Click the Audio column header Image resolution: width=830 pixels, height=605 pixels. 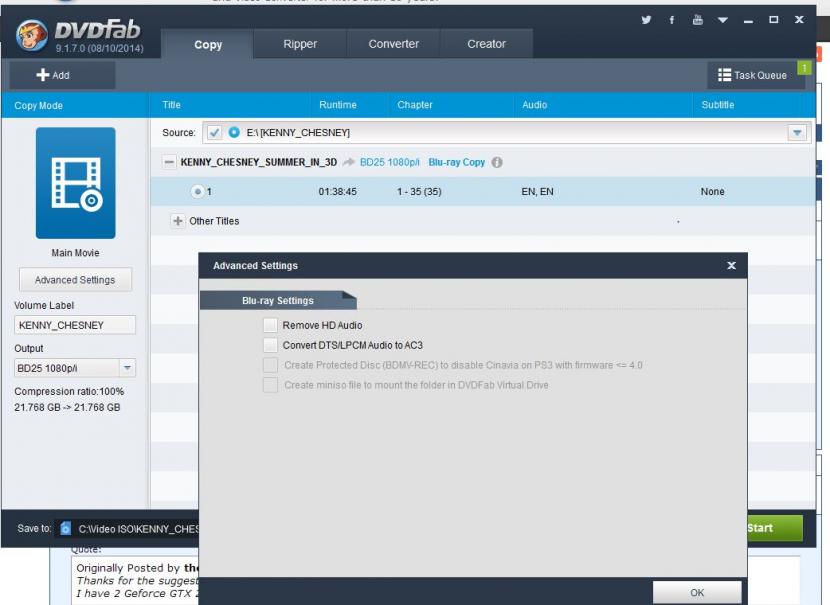(x=535, y=105)
